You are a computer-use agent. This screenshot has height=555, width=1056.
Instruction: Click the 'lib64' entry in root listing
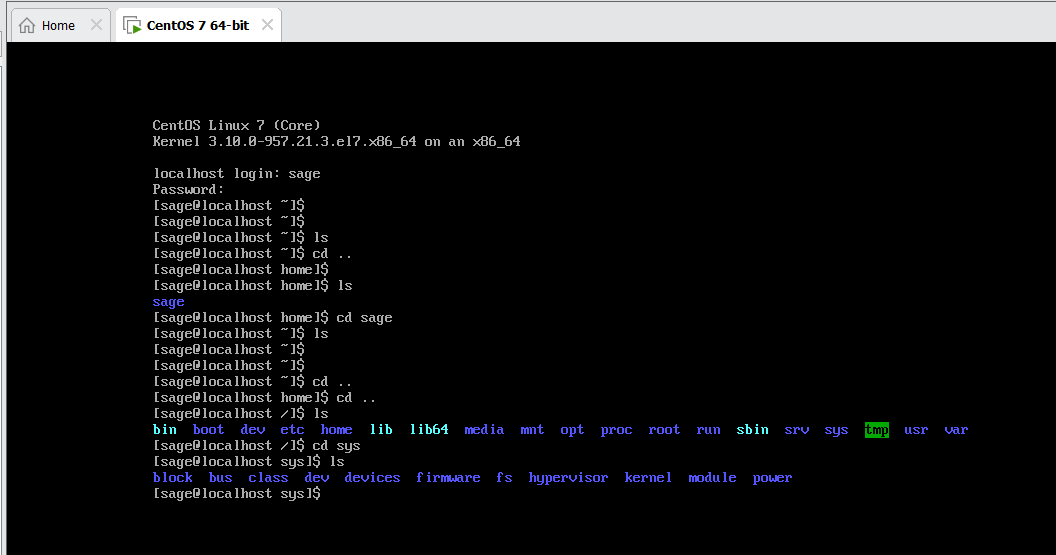pos(429,430)
